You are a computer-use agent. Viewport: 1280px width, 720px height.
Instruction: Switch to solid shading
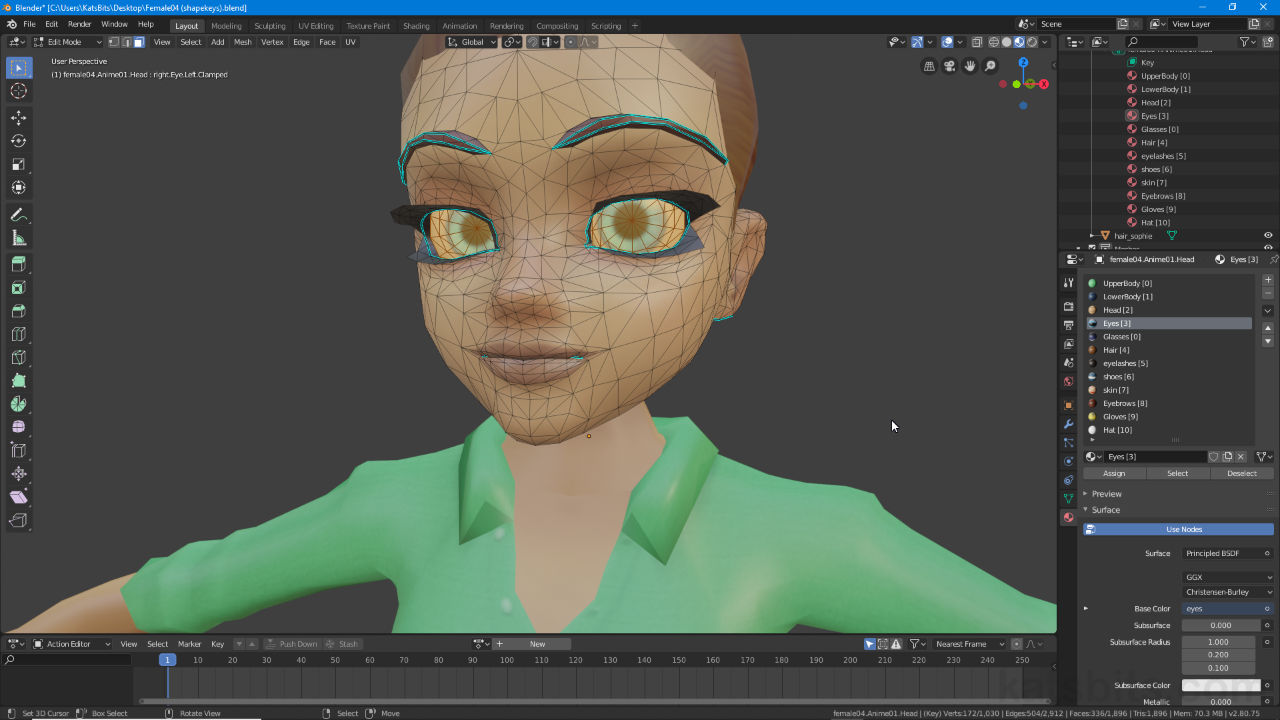[1006, 42]
